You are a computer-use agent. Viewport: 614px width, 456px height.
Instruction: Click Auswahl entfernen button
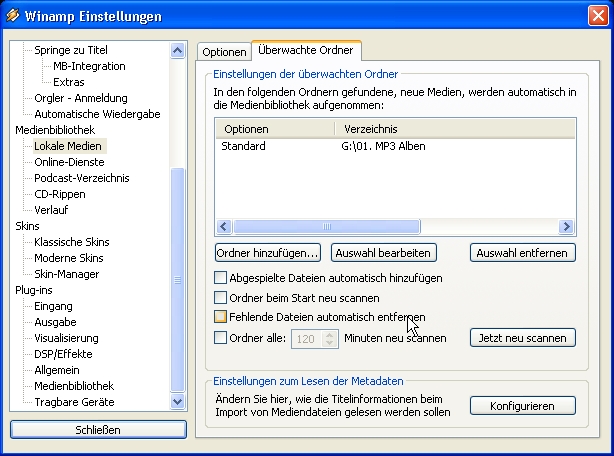point(523,253)
